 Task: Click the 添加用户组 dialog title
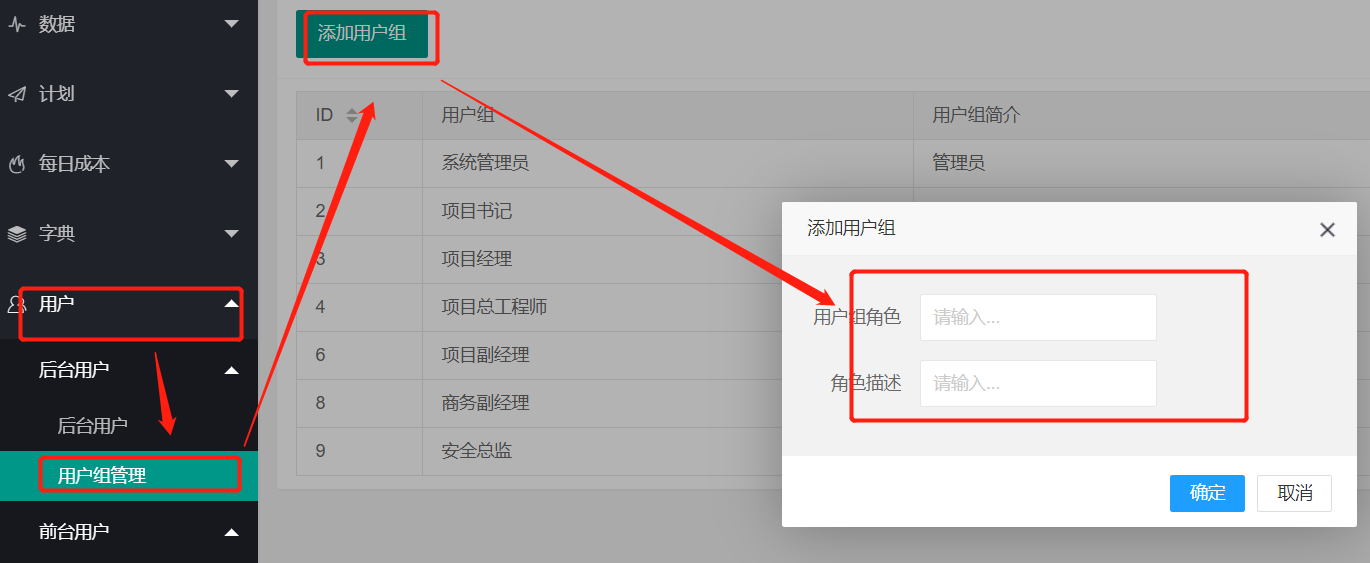(851, 229)
